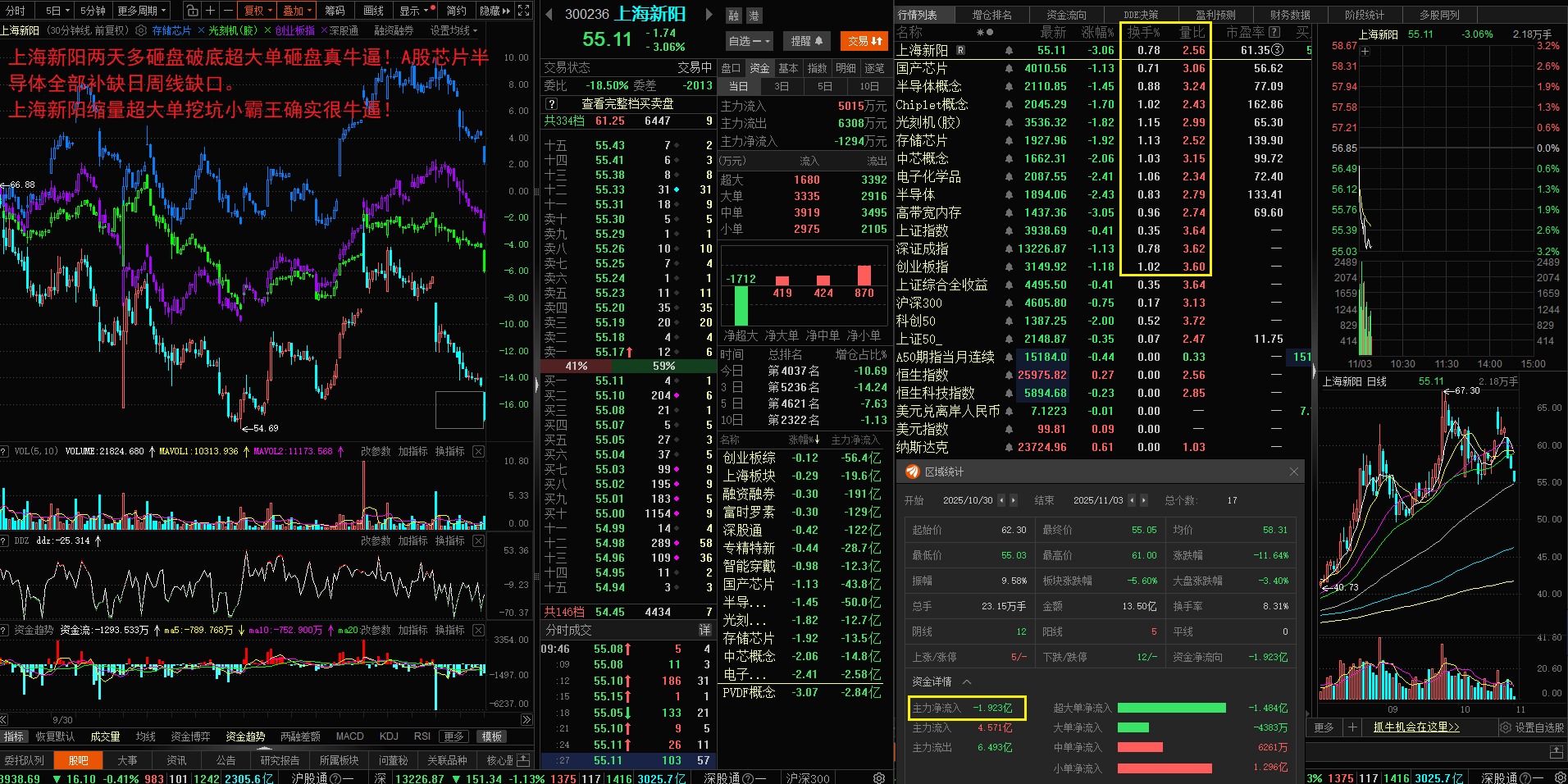
Task: Toggle 筹码 chip distribution view
Action: point(335,11)
